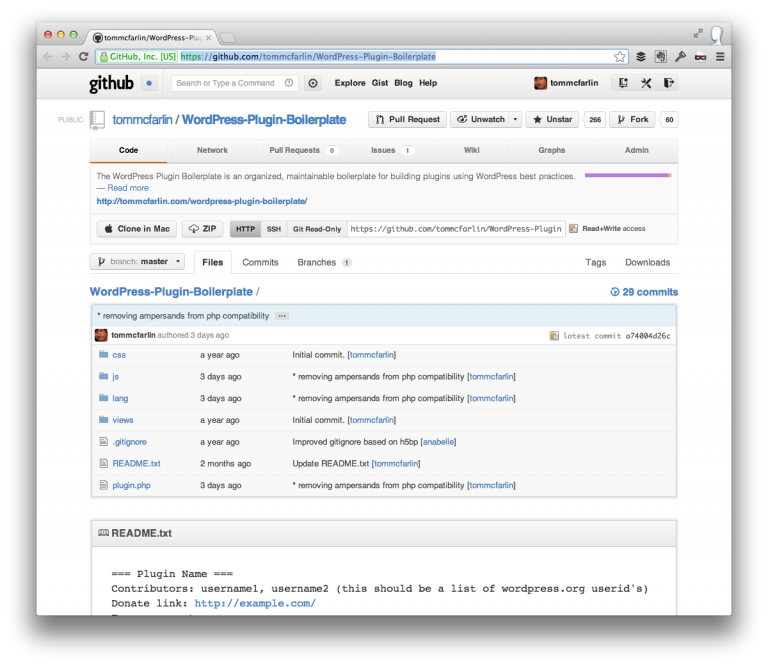Click the advanced search gear icon

(313, 83)
